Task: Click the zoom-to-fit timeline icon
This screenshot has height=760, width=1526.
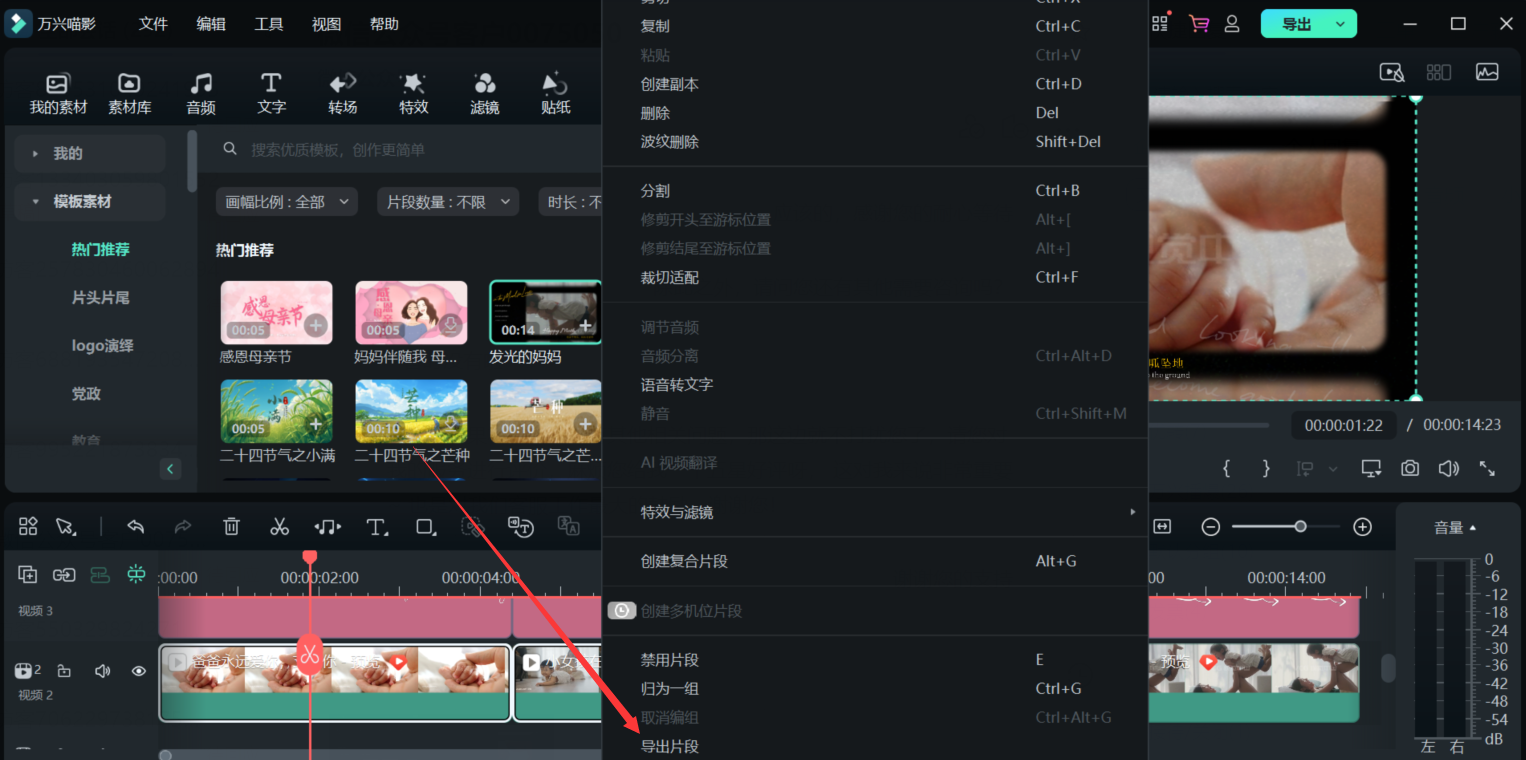Action: (x=1162, y=526)
